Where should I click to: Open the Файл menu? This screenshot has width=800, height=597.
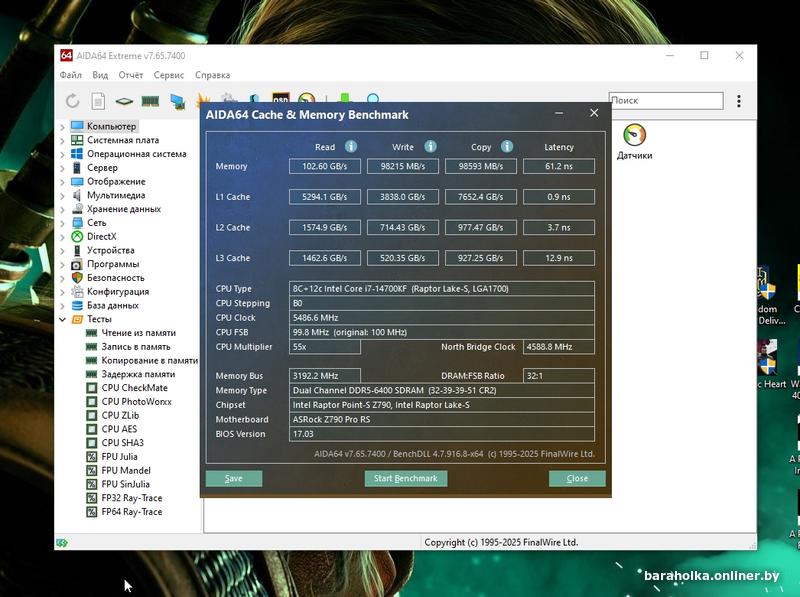[70, 75]
